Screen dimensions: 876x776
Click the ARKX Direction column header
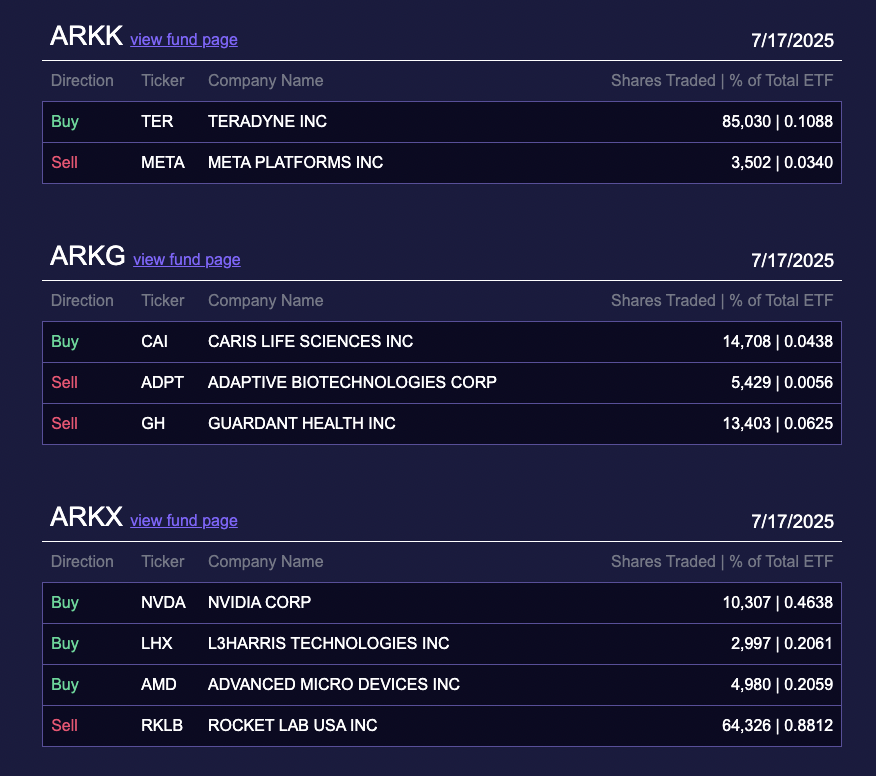tap(82, 561)
